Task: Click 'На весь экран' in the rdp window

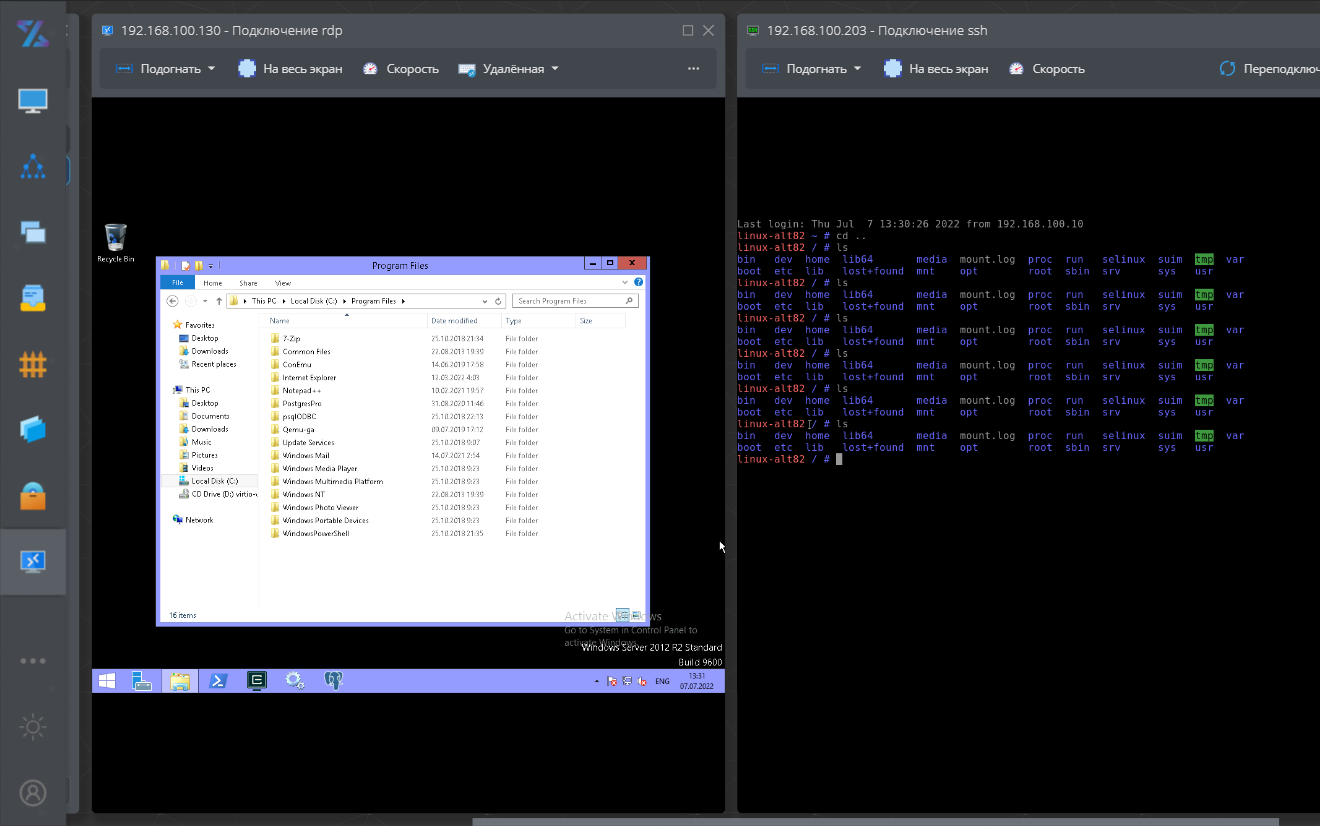Action: click(290, 69)
